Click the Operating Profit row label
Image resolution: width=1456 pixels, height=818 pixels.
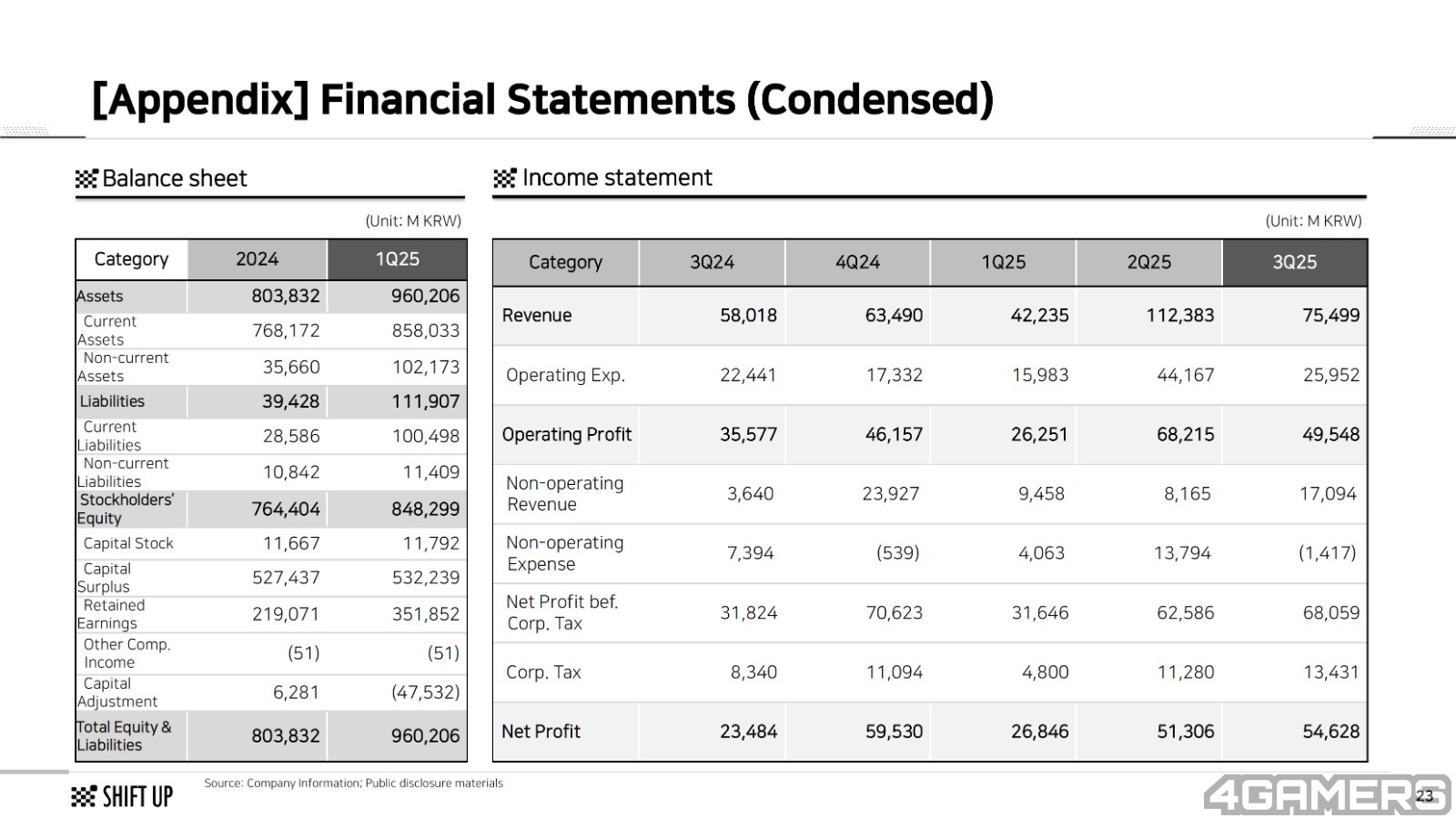point(566,435)
